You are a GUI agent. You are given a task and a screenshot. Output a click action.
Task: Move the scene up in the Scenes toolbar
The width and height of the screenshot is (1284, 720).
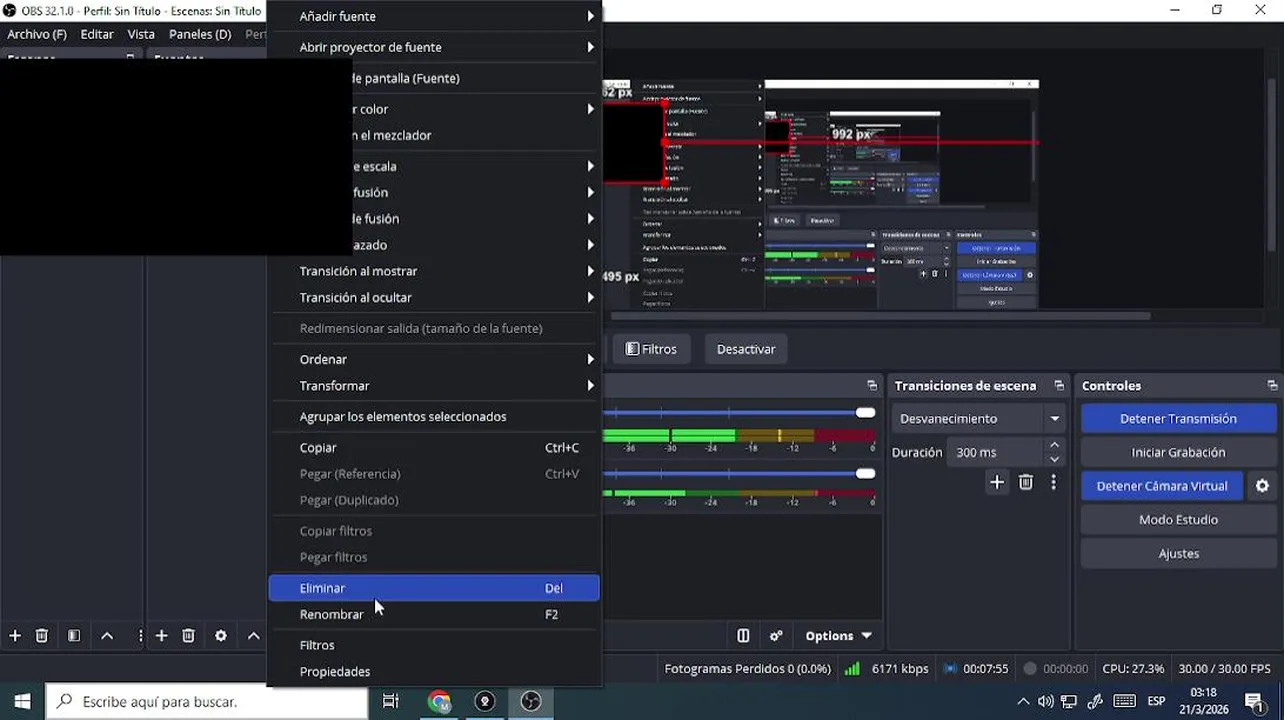point(107,636)
